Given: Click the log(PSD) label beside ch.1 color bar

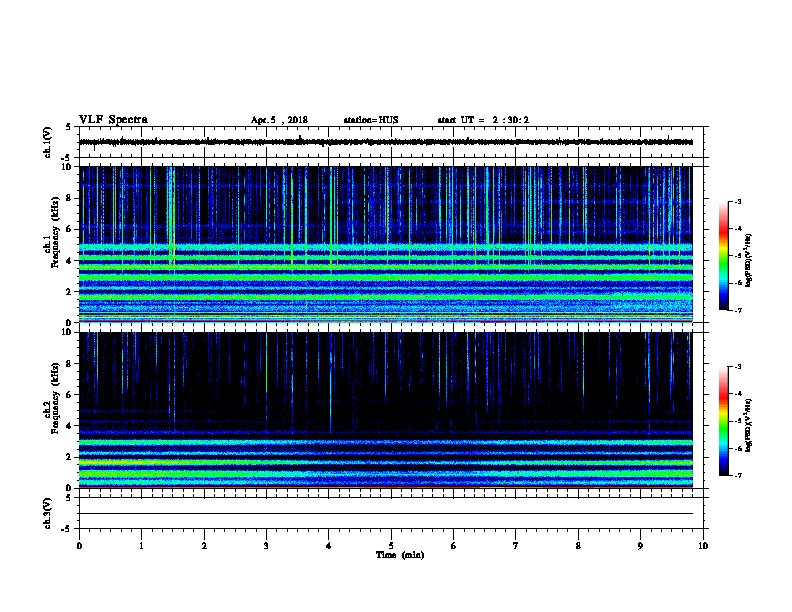Looking at the screenshot, I should 749,260.
